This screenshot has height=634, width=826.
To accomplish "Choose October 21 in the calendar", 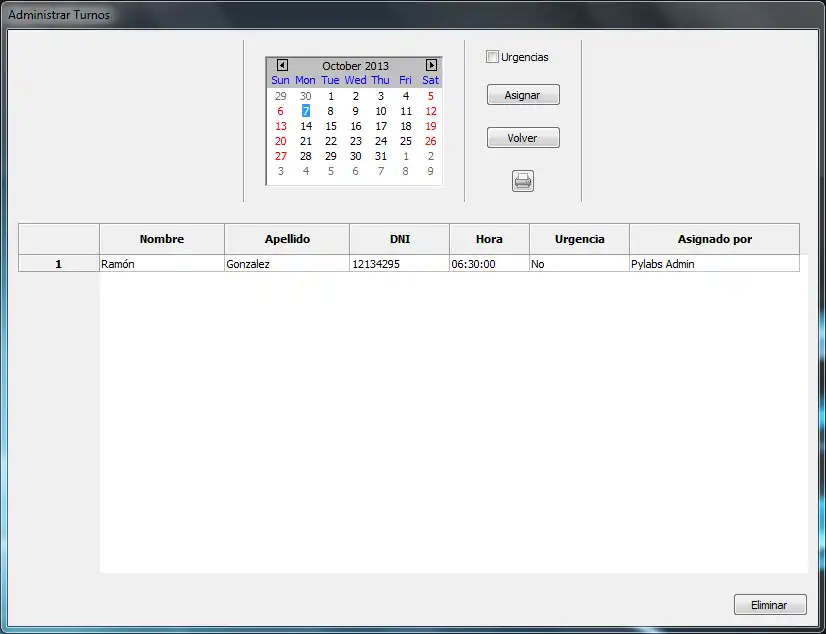I will point(306,141).
